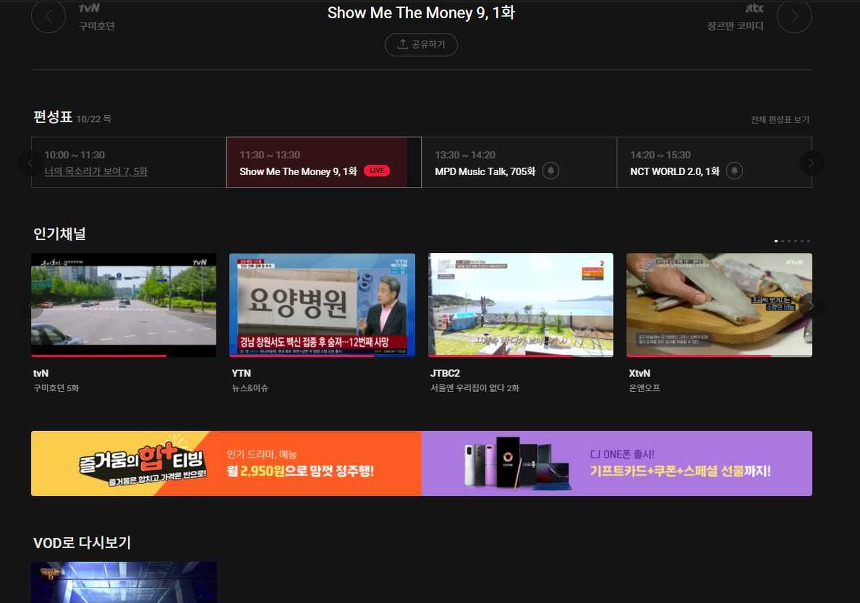Open the XtvN channel thumbnail
This screenshot has height=603, width=860.
pyautogui.click(x=719, y=305)
